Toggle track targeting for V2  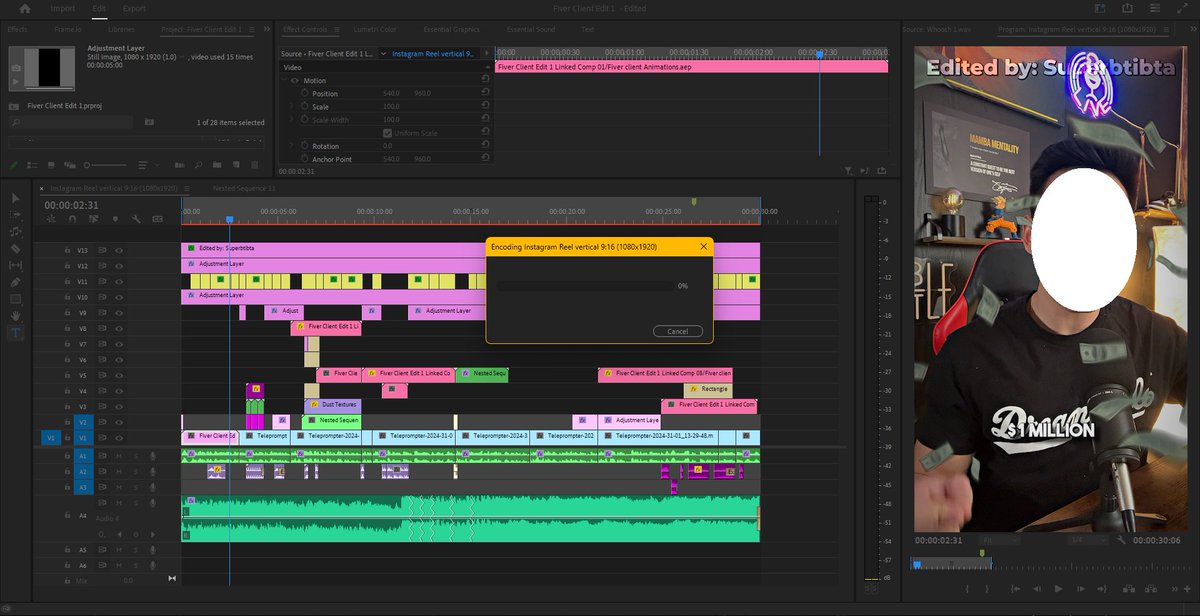click(84, 422)
